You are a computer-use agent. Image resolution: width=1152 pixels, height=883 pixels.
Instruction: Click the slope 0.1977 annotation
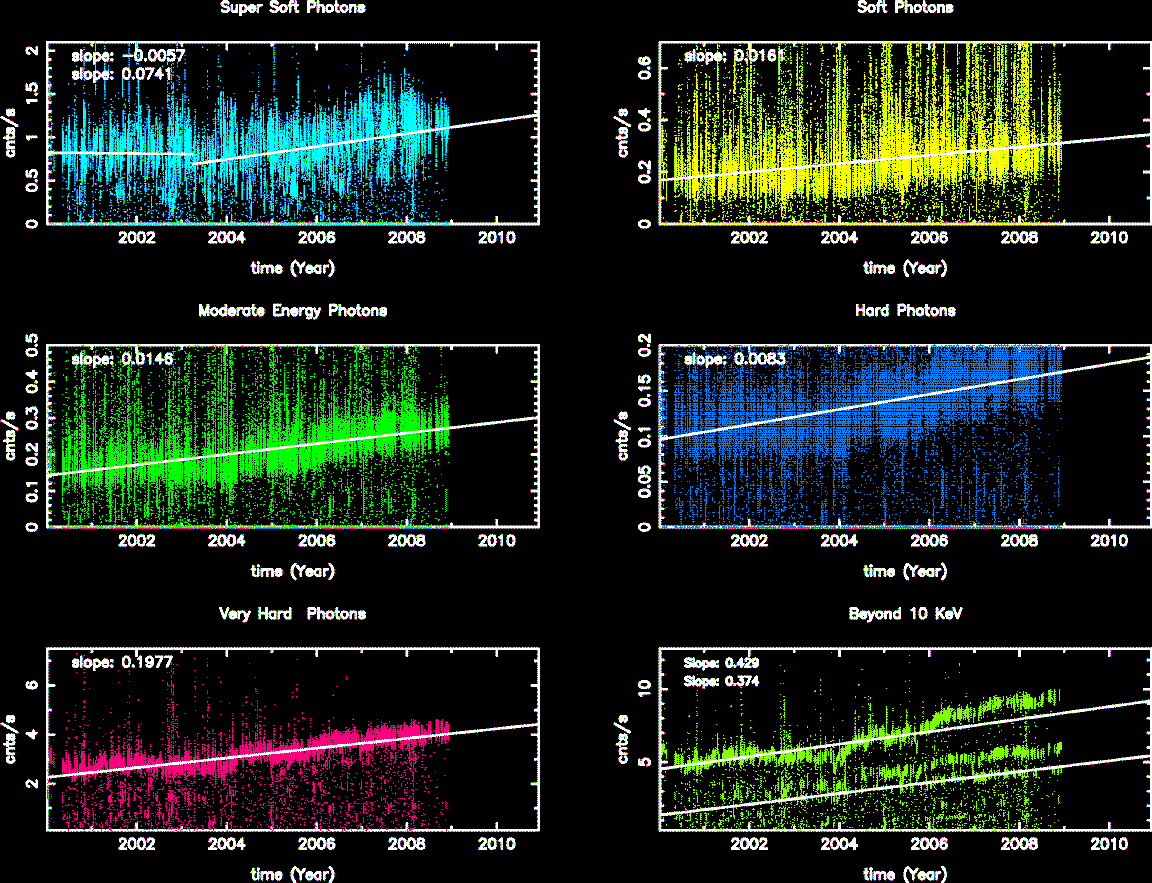pos(121,662)
